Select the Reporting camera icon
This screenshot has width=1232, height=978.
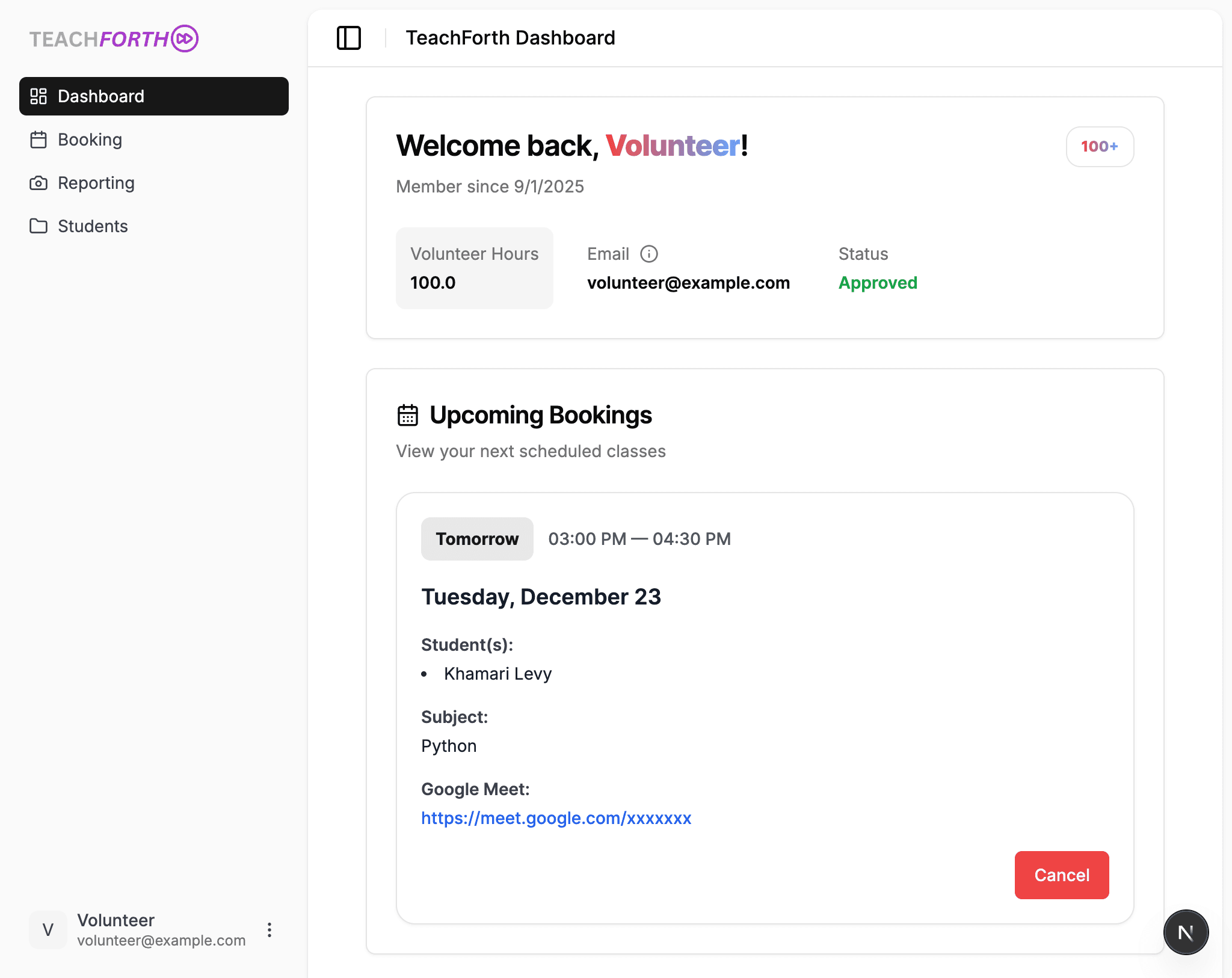tap(38, 183)
